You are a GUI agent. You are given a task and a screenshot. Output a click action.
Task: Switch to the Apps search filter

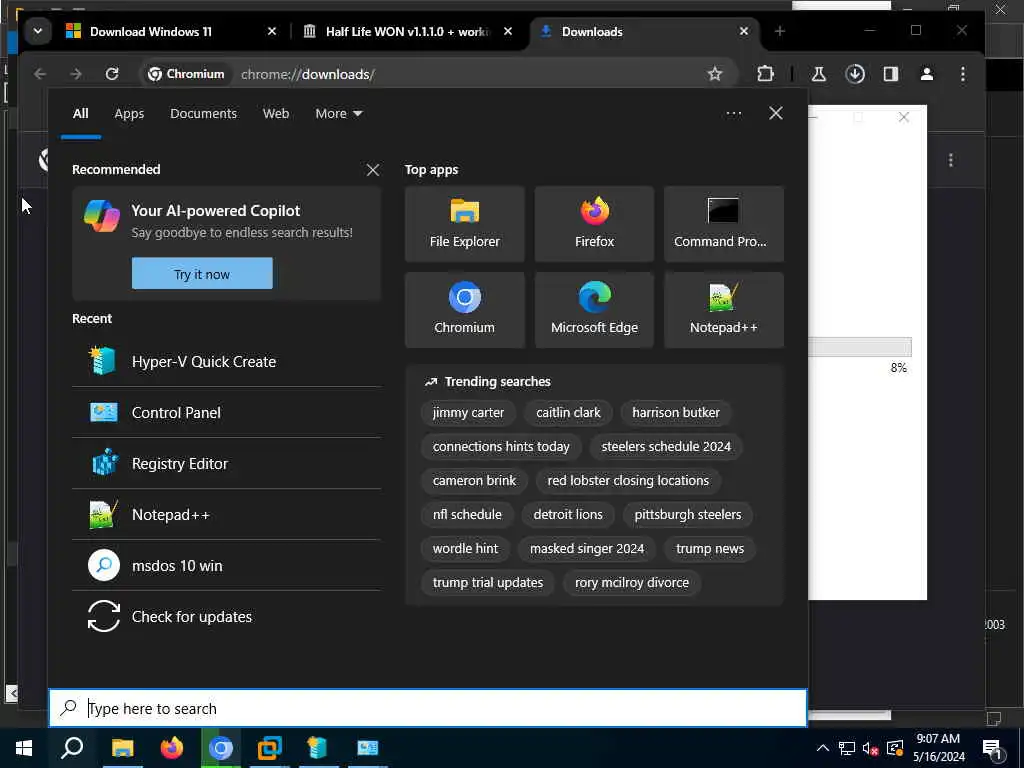pyautogui.click(x=129, y=114)
